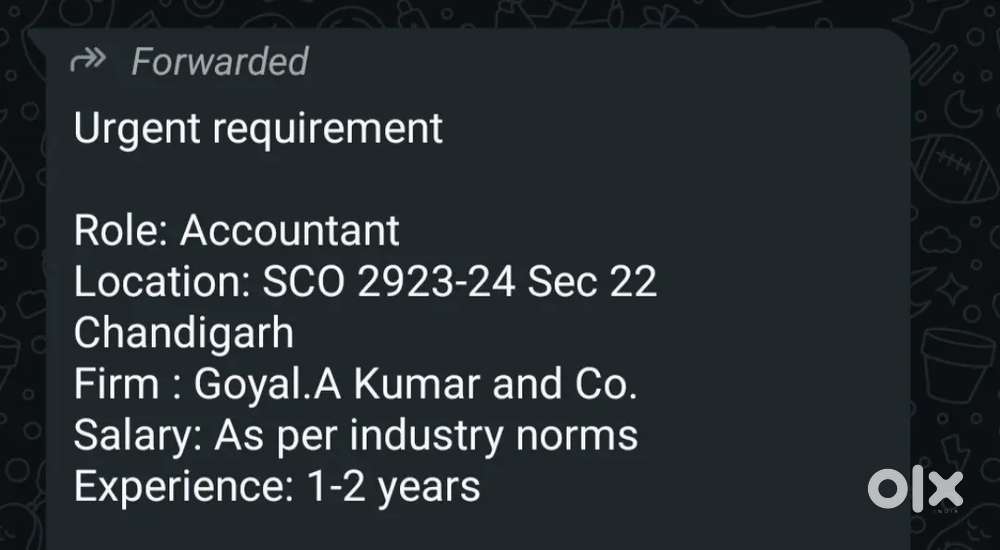Tap the SCO 2923-24 address number

click(x=389, y=283)
